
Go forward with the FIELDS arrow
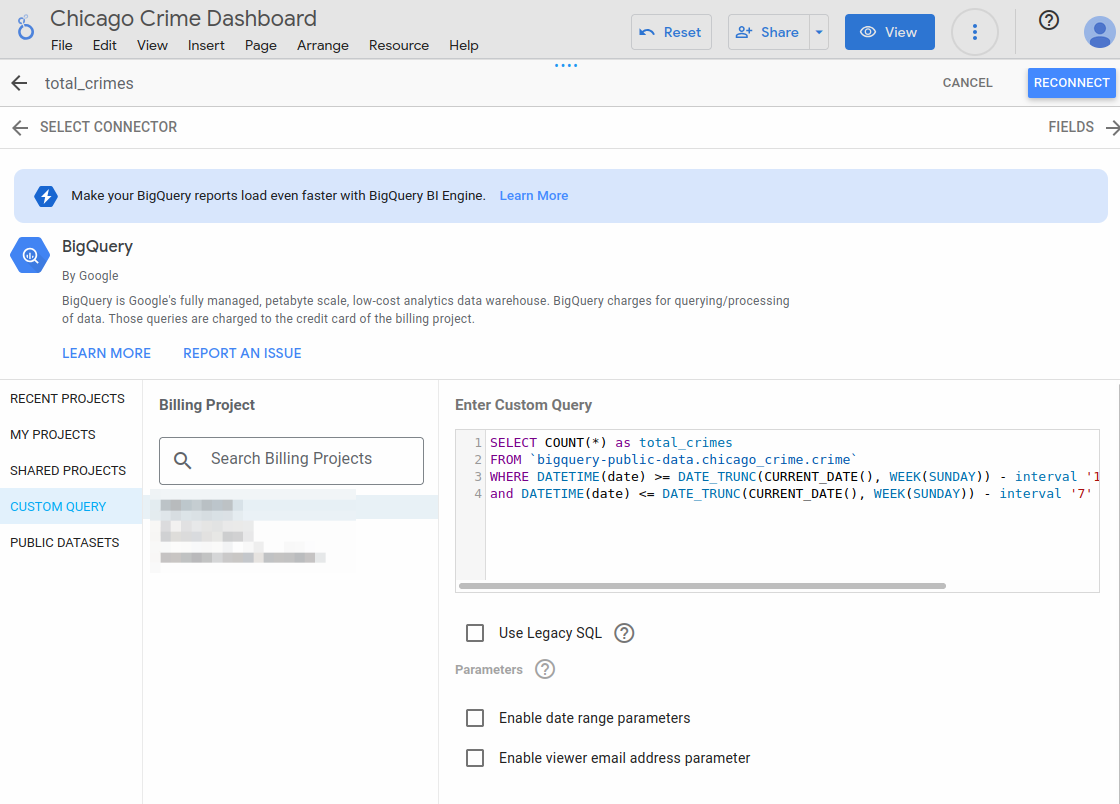tap(1112, 127)
